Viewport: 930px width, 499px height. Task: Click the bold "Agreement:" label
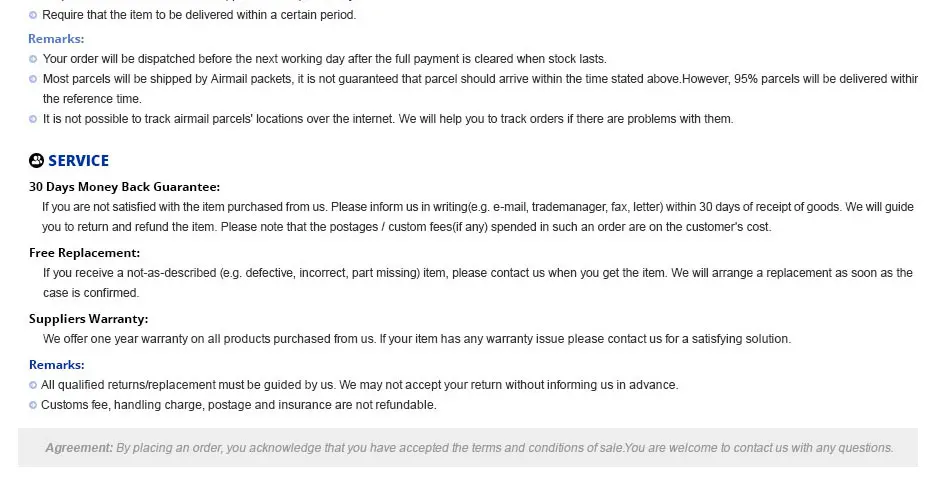[x=79, y=448]
